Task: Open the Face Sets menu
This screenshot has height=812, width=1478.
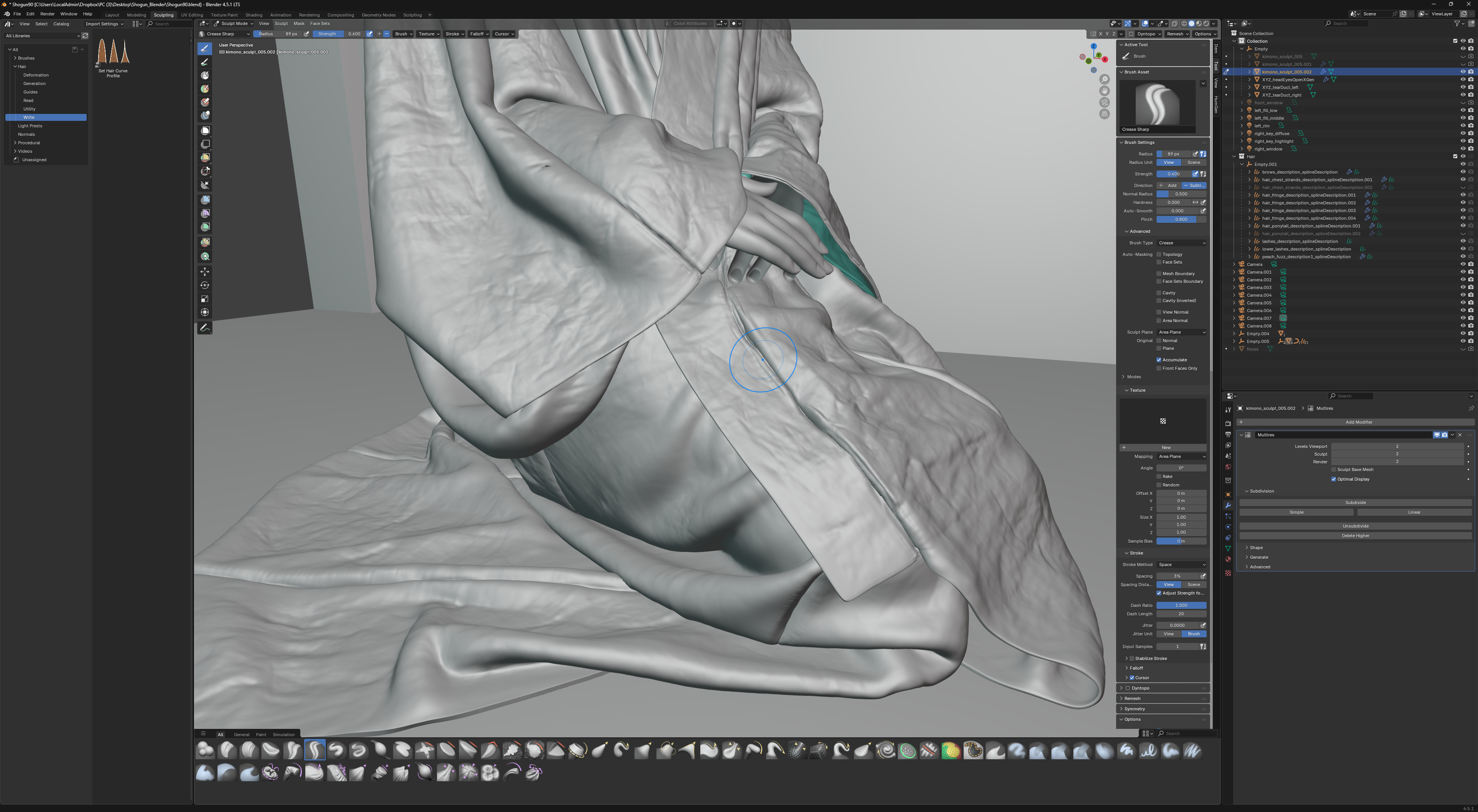Action: (x=320, y=23)
